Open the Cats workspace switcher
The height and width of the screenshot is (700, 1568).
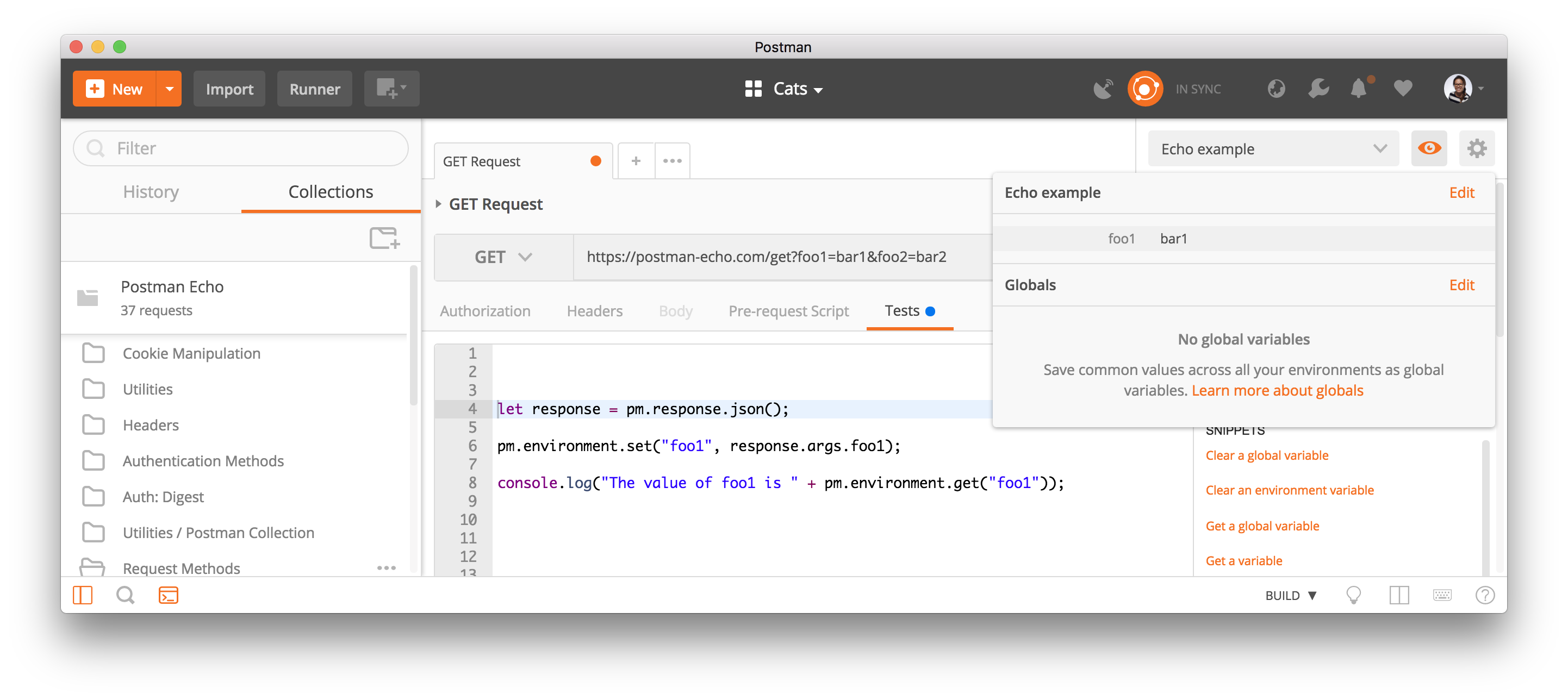(784, 89)
